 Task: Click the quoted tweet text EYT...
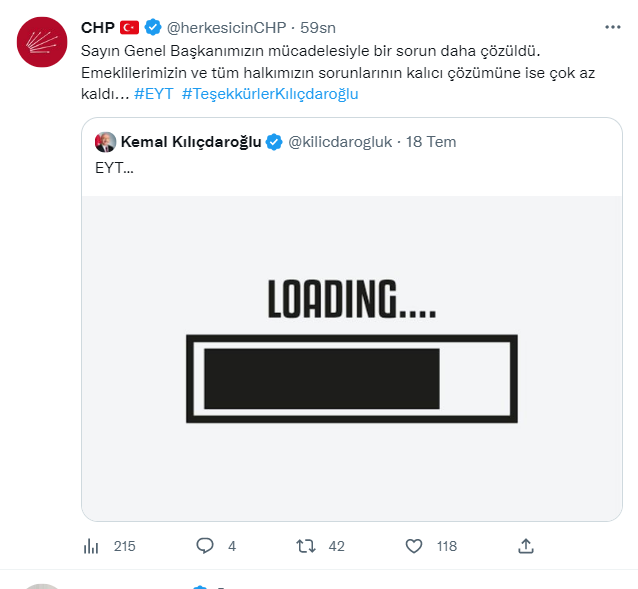113,169
